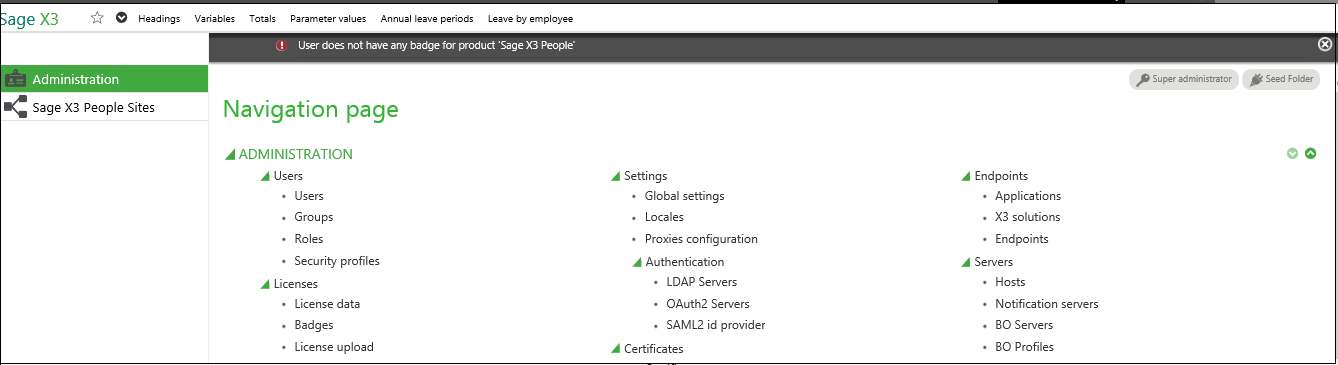Collapse all sections with up chevron
Viewport: 1338px width, 365px height.
click(1311, 154)
